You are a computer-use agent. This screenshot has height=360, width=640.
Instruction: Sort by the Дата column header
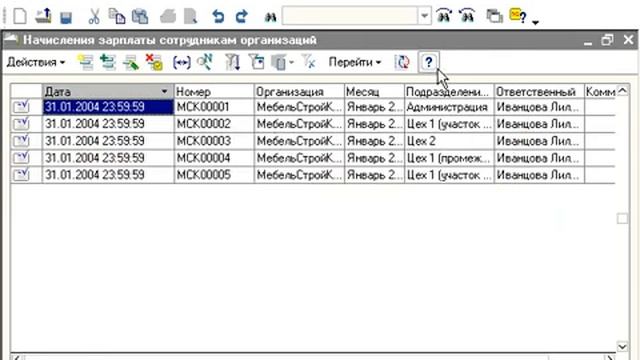(x=108, y=91)
